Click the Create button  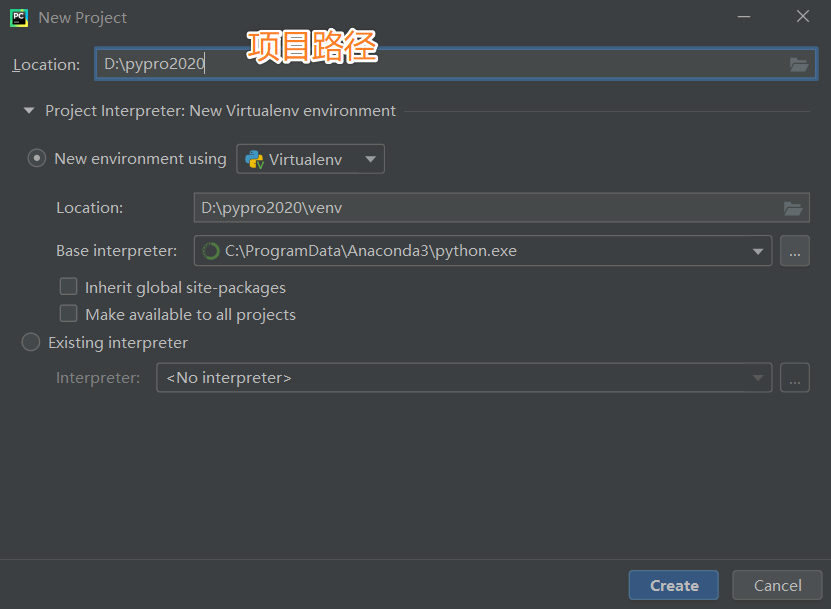coord(674,585)
